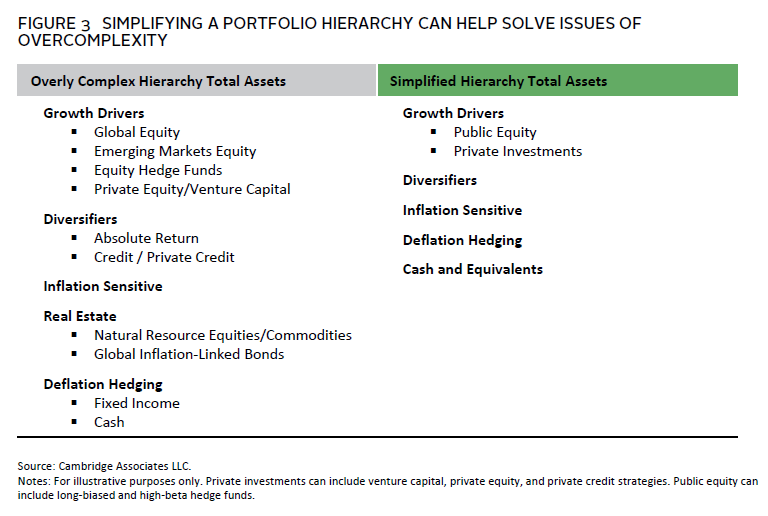Select Private Equity/Venture Capital list item
768x516 pixels.
point(192,189)
